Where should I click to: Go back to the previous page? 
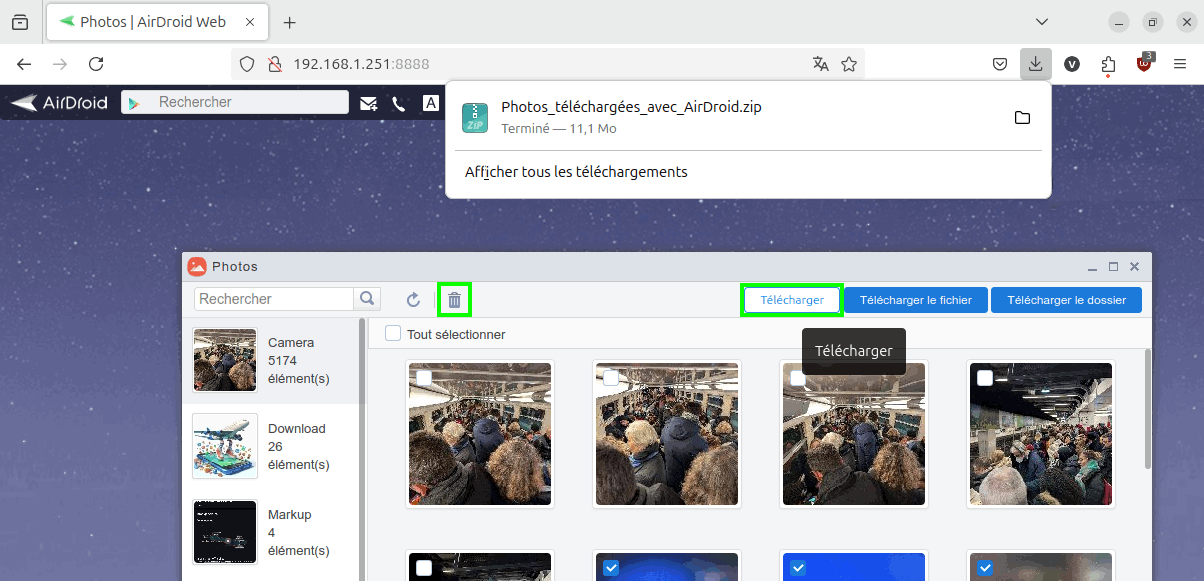coord(24,64)
